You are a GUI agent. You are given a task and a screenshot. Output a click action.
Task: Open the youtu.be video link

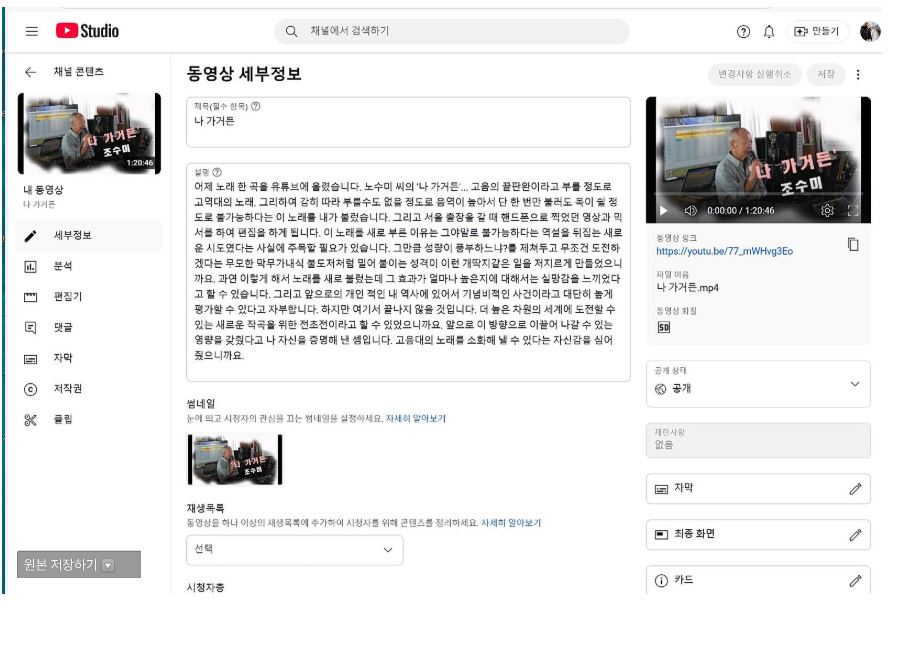[x=724, y=251]
